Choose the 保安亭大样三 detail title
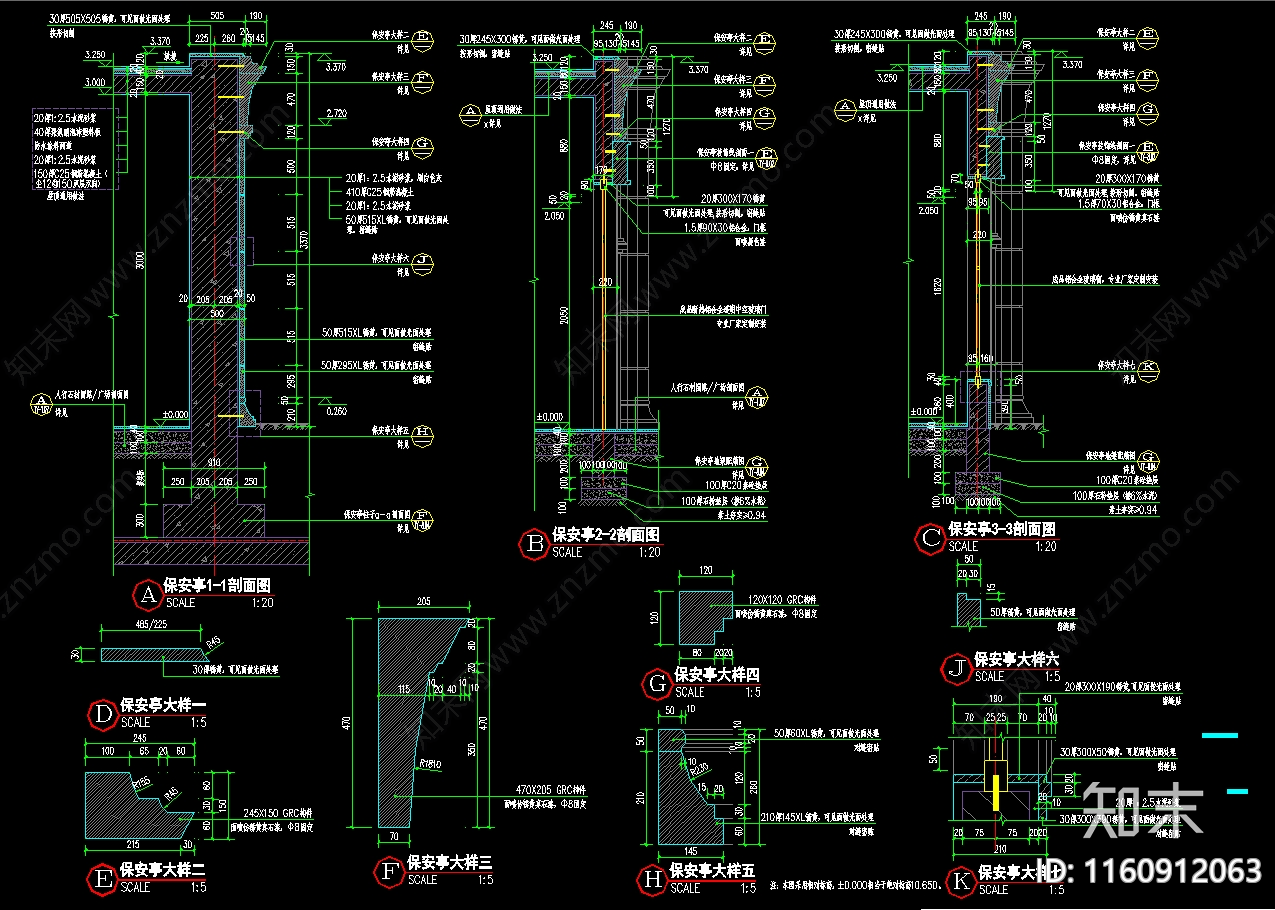This screenshot has height=910, width=1275. 449,863
